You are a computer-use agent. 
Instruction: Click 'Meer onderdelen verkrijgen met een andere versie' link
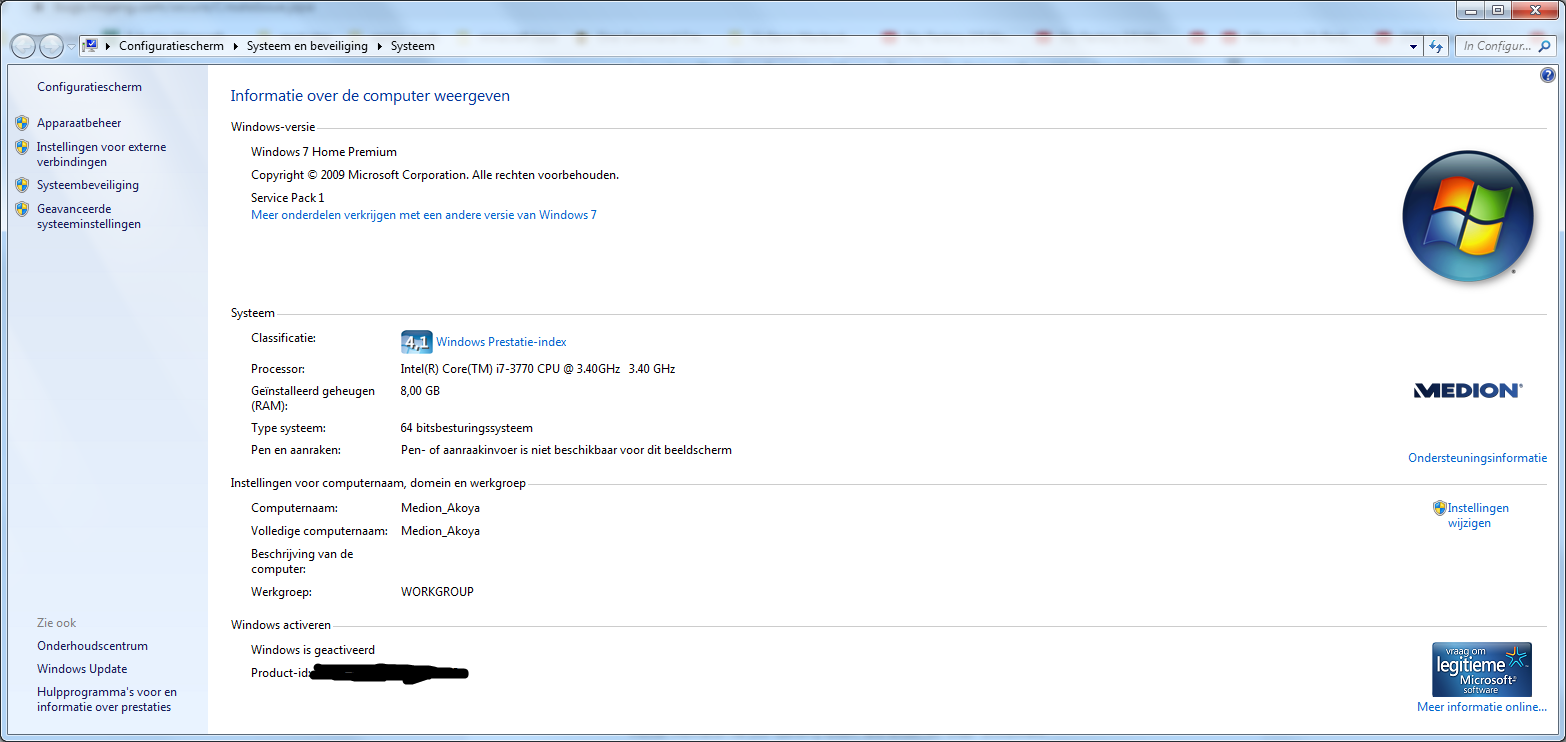[423, 215]
